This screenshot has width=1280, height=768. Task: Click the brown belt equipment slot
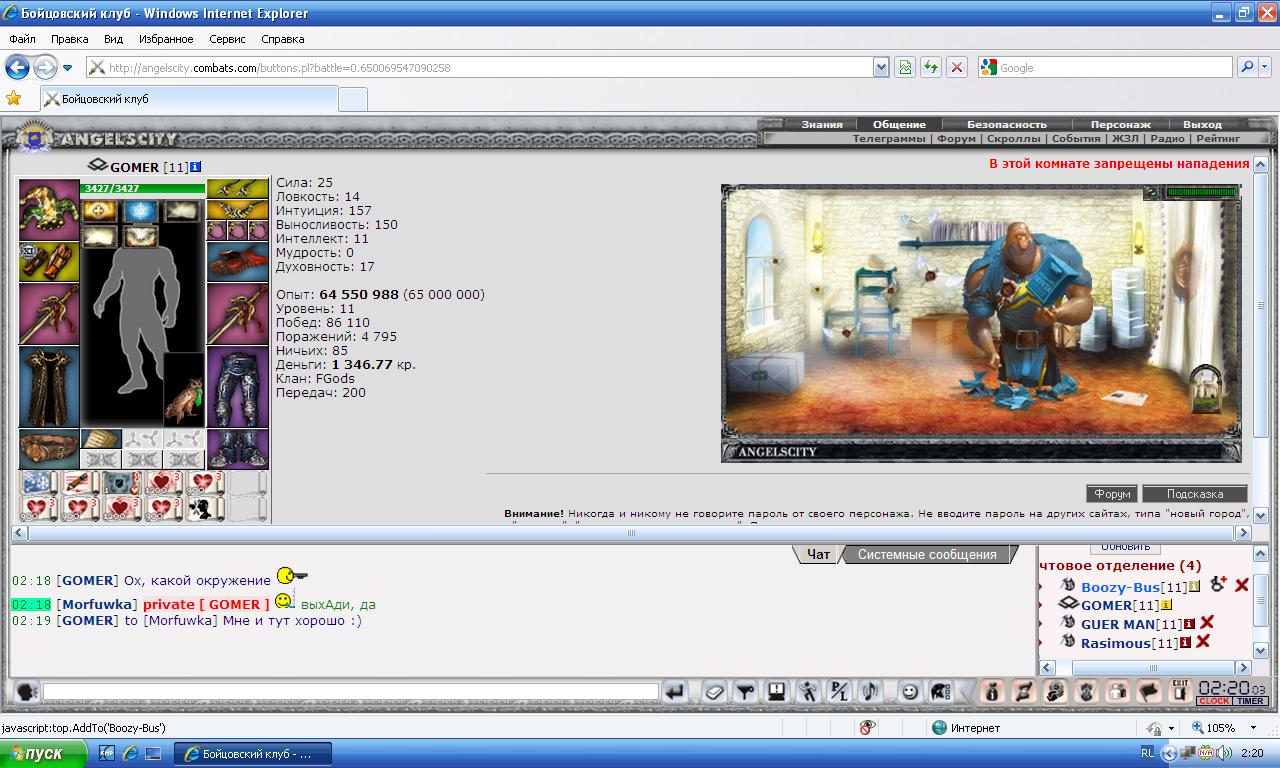49,449
